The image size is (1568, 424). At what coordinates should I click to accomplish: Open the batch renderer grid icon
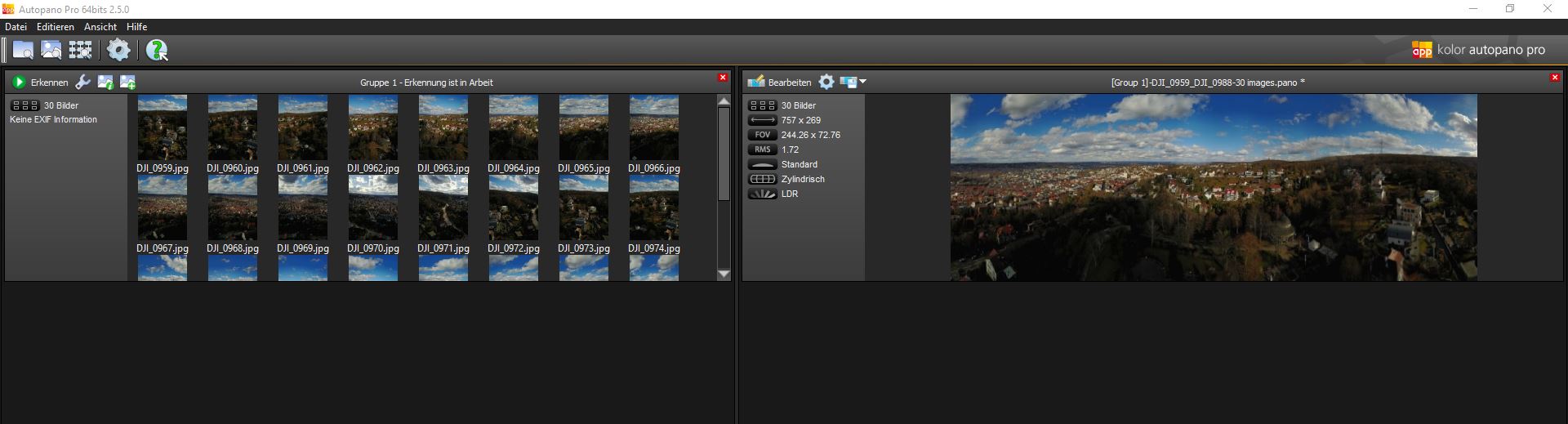pos(80,50)
